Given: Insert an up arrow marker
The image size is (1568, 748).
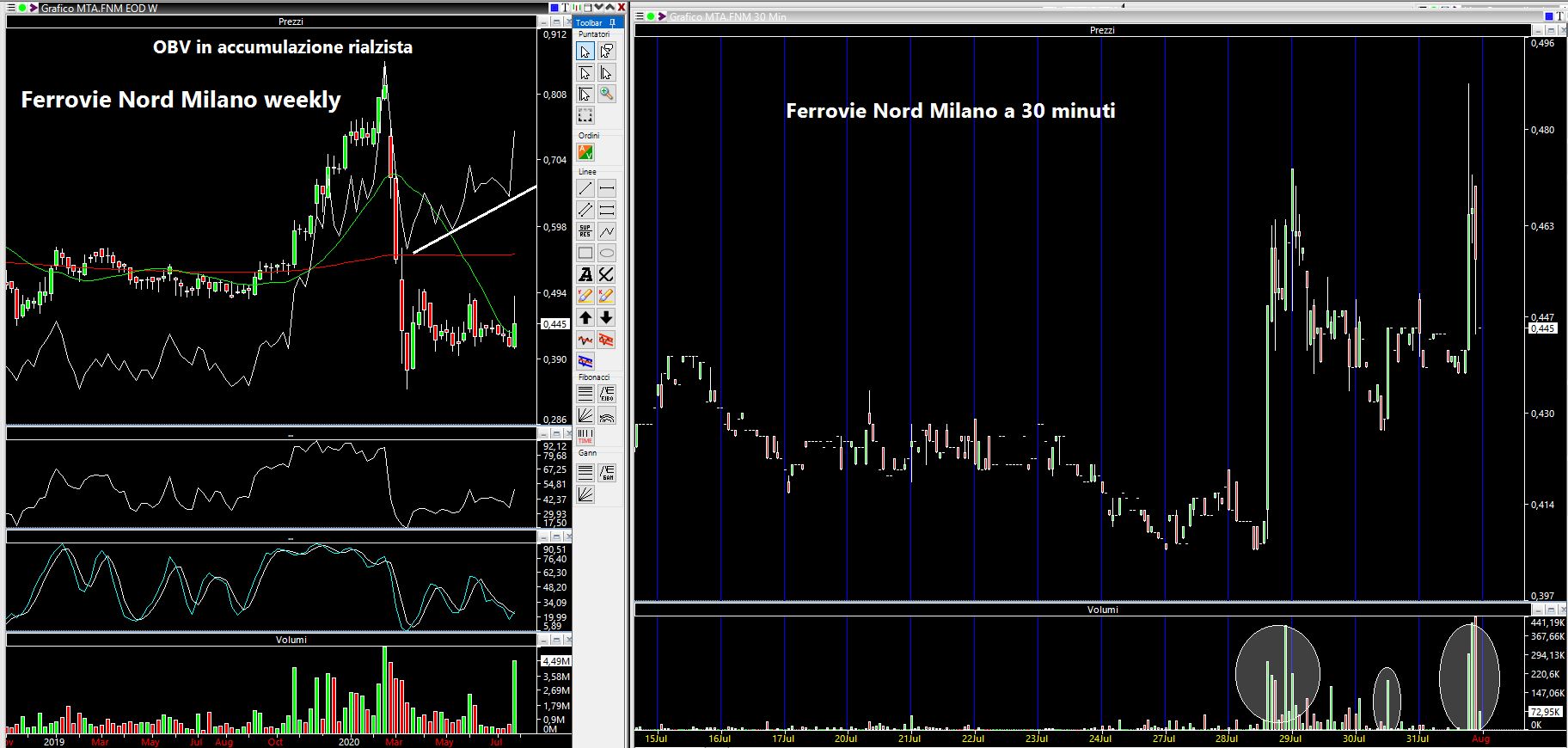Looking at the screenshot, I should 585,317.
